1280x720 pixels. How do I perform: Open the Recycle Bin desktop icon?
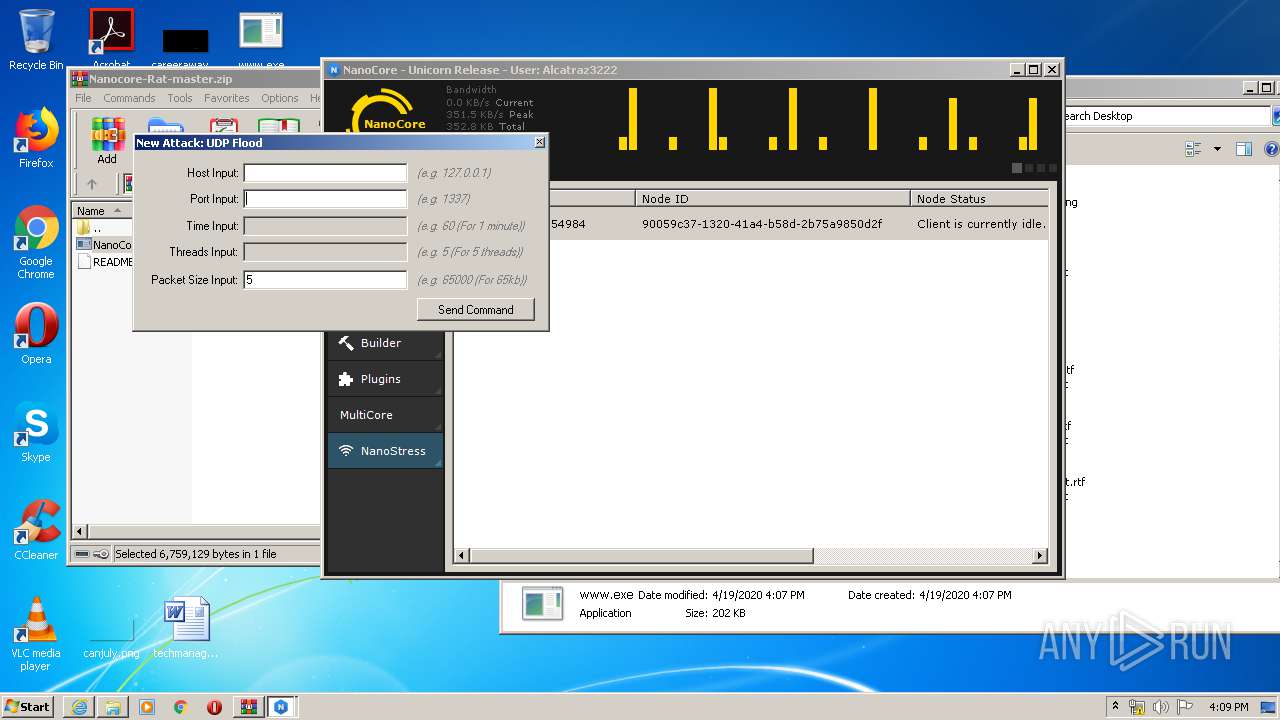click(x=36, y=40)
